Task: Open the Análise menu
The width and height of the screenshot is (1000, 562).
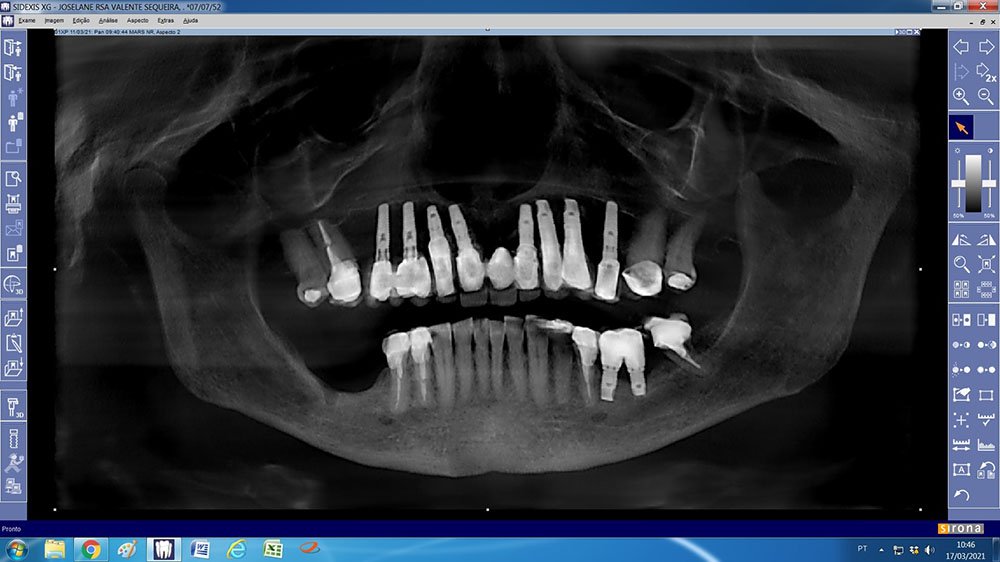Action: tap(110, 20)
